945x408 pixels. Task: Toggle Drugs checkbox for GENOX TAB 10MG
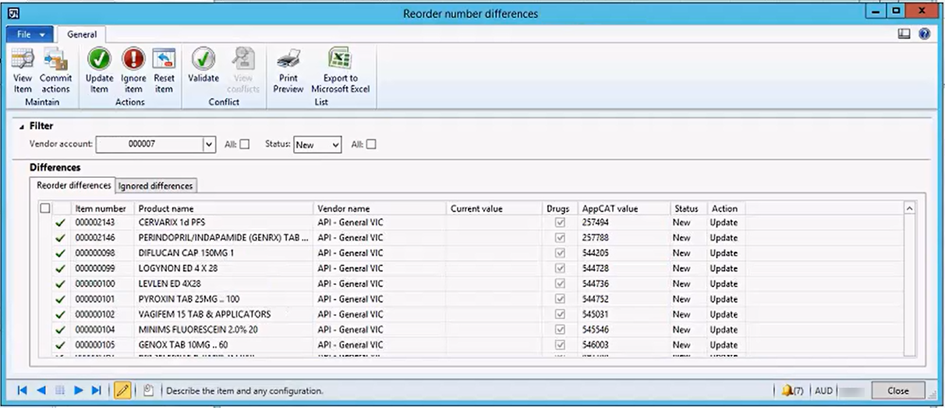click(560, 345)
